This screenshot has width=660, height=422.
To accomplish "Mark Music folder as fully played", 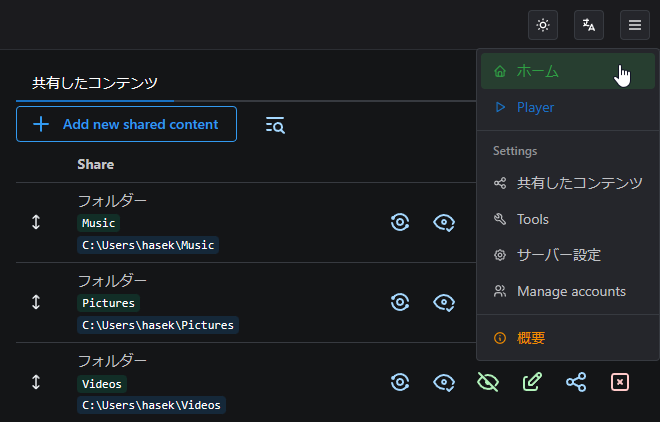I will [x=444, y=223].
